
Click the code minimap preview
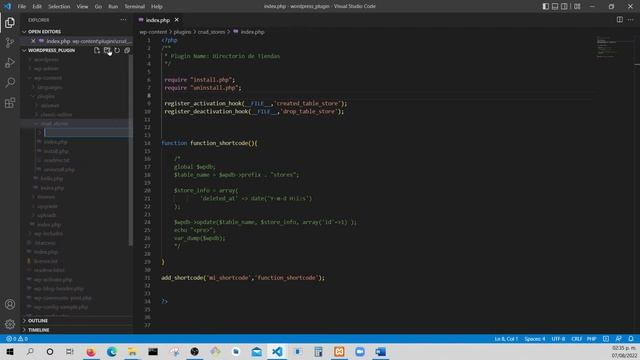[x=609, y=47]
